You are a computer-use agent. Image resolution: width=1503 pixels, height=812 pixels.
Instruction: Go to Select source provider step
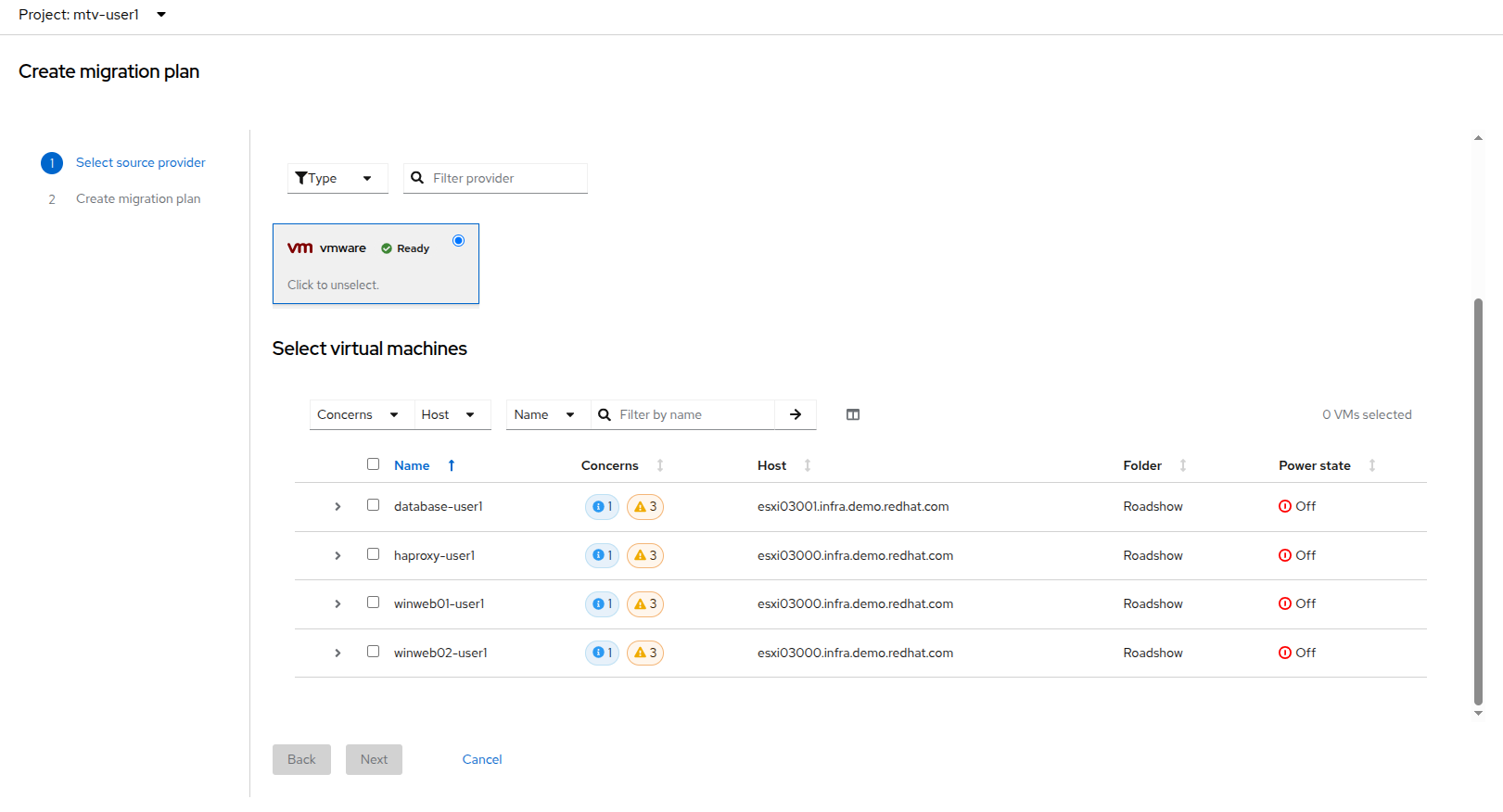click(140, 162)
